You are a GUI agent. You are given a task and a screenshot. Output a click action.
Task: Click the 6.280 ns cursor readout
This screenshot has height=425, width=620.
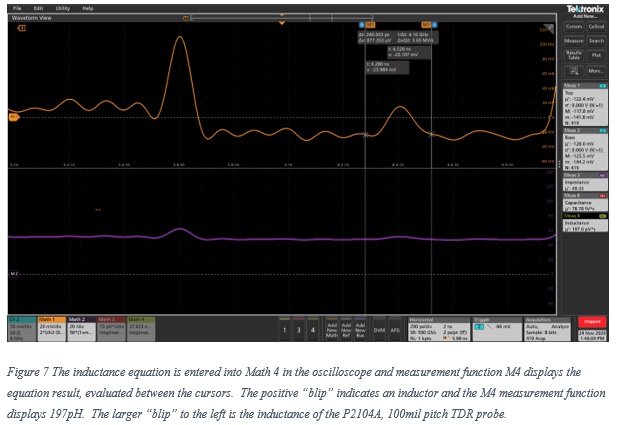tap(387, 67)
